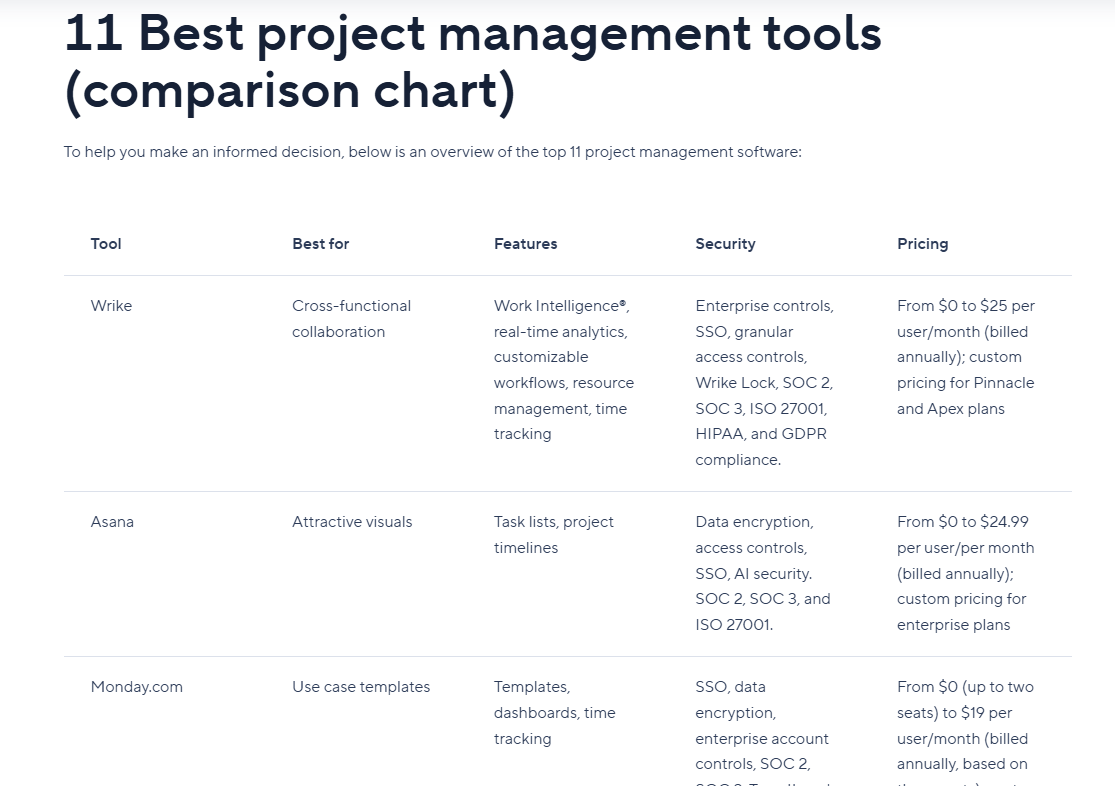Screen dimensions: 1115x786
Task: Click 'Templates, dashboards, time tracking' cell
Action: tap(555, 713)
